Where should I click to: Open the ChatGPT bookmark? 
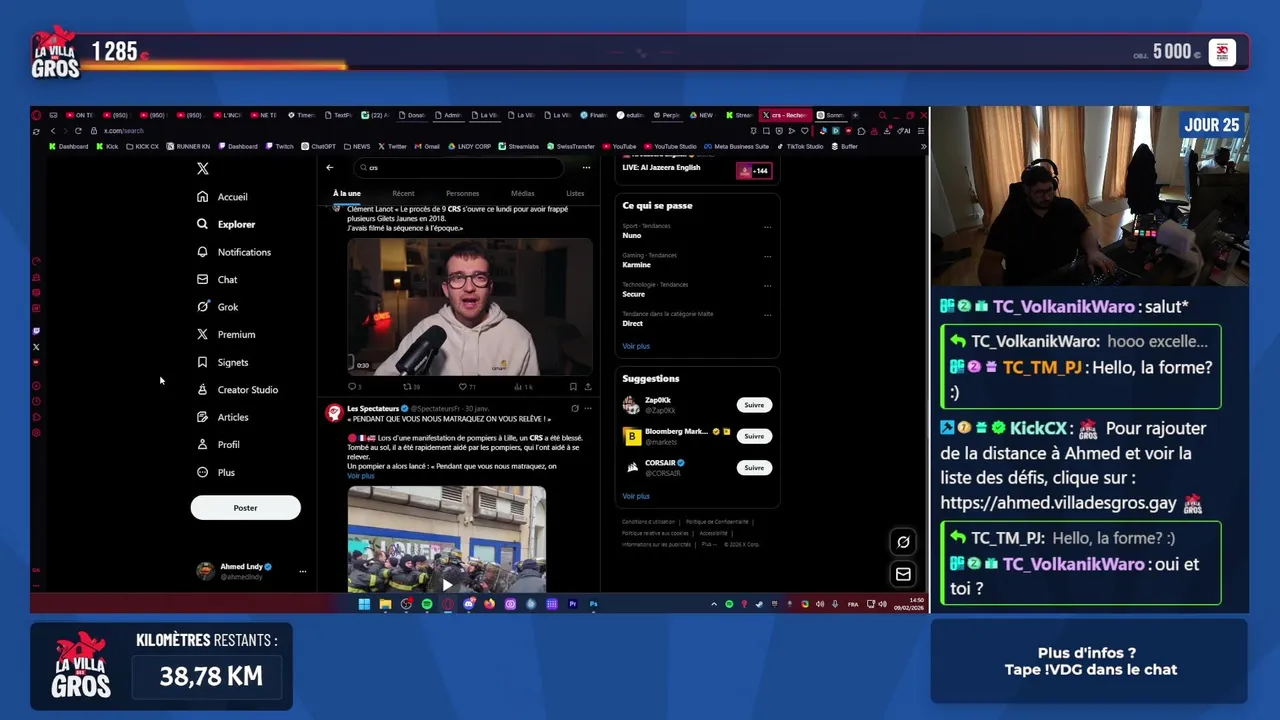[319, 147]
